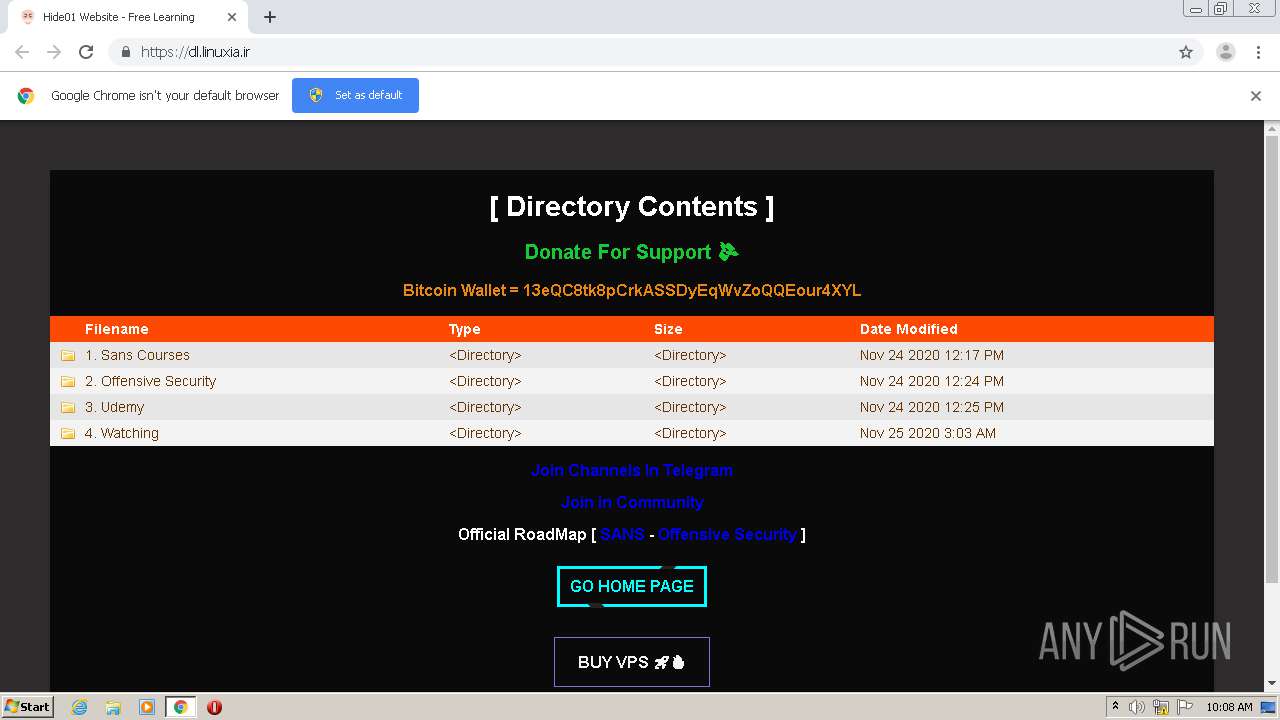Sort by Filename column header
1280x720 pixels.
click(x=116, y=329)
